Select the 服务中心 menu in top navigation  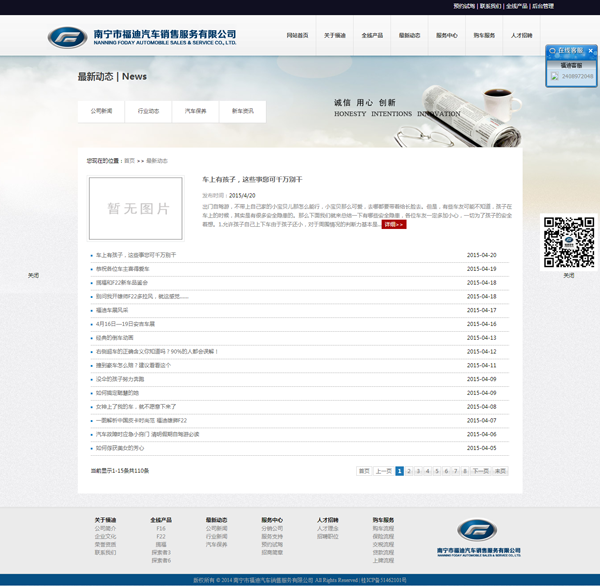[446, 35]
